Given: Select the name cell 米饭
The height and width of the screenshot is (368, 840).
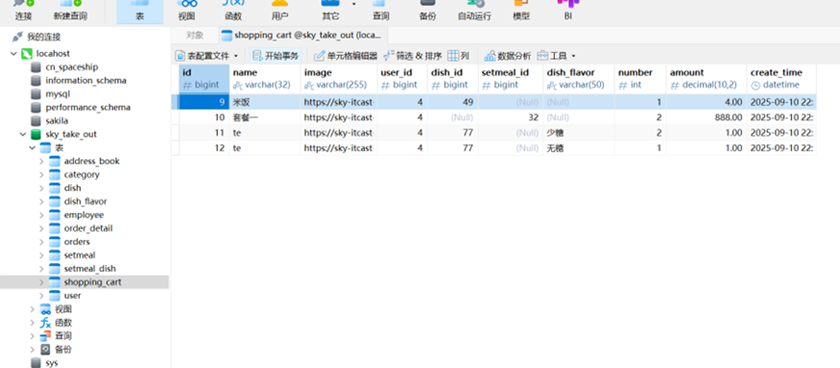Looking at the screenshot, I should click(x=265, y=102).
